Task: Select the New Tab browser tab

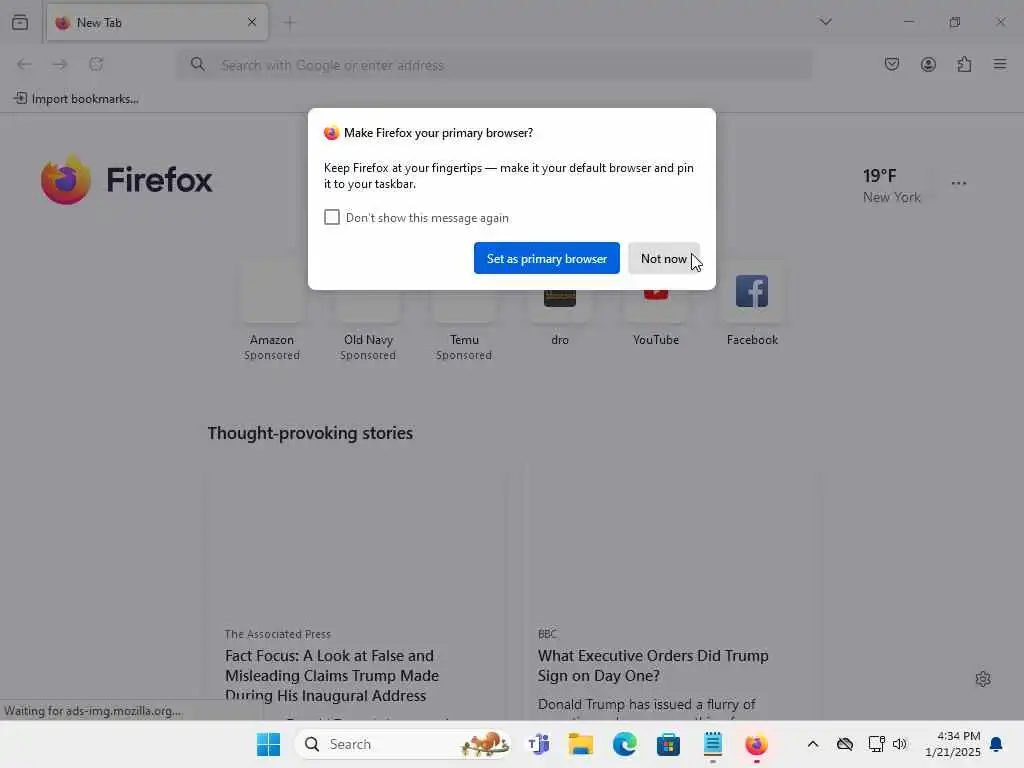Action: coord(157,22)
